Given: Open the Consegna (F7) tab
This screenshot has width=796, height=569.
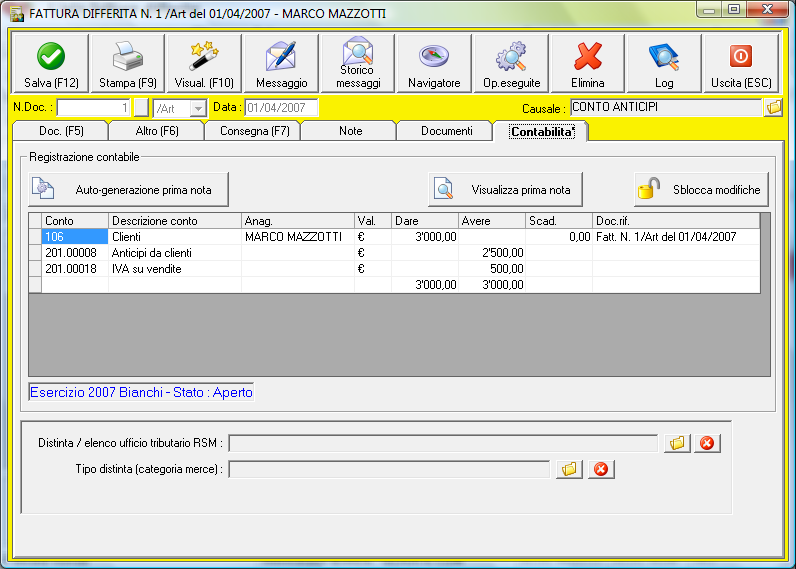Looking at the screenshot, I should [254, 131].
